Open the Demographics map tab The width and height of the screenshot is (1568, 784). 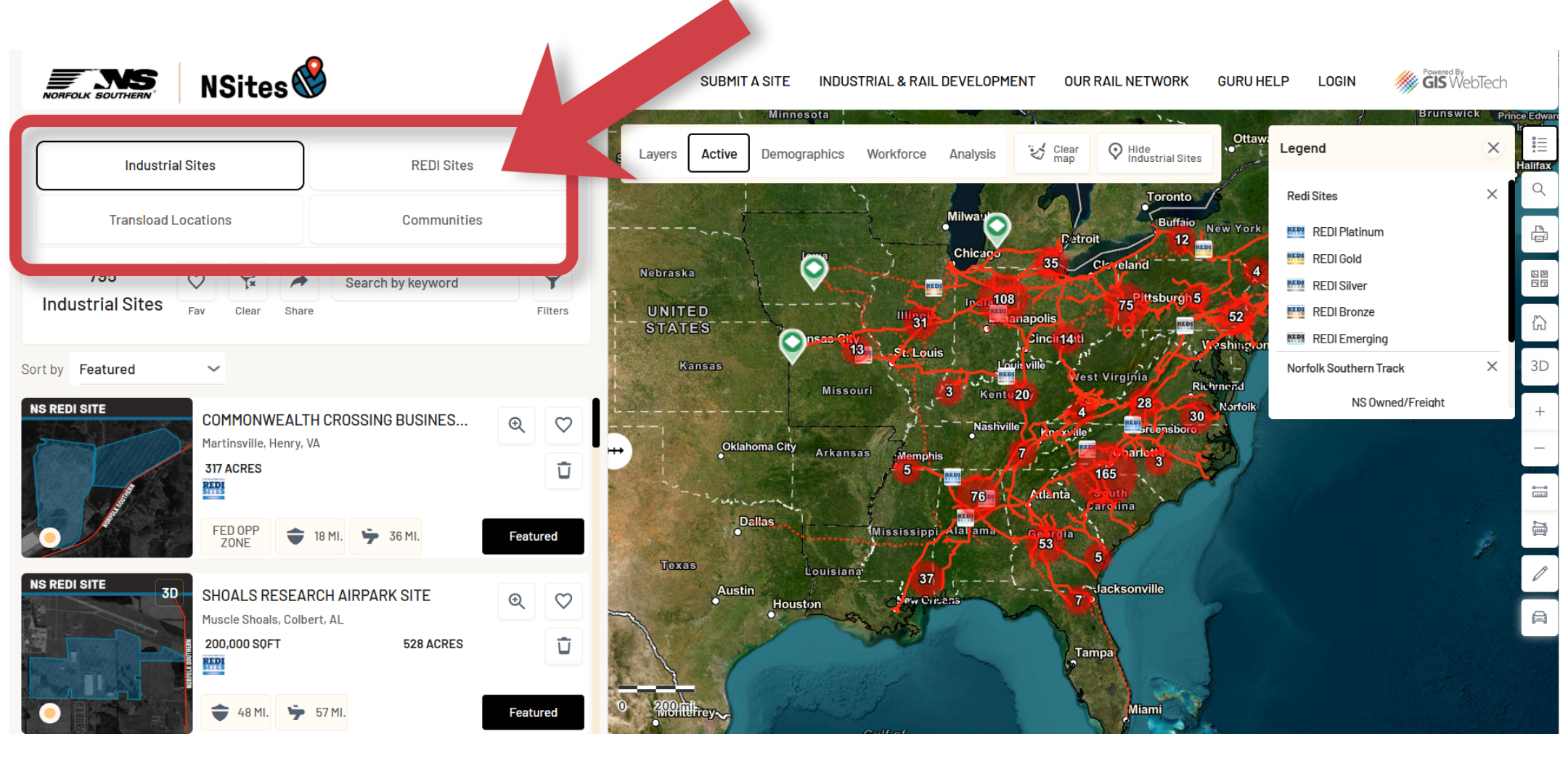tap(802, 154)
